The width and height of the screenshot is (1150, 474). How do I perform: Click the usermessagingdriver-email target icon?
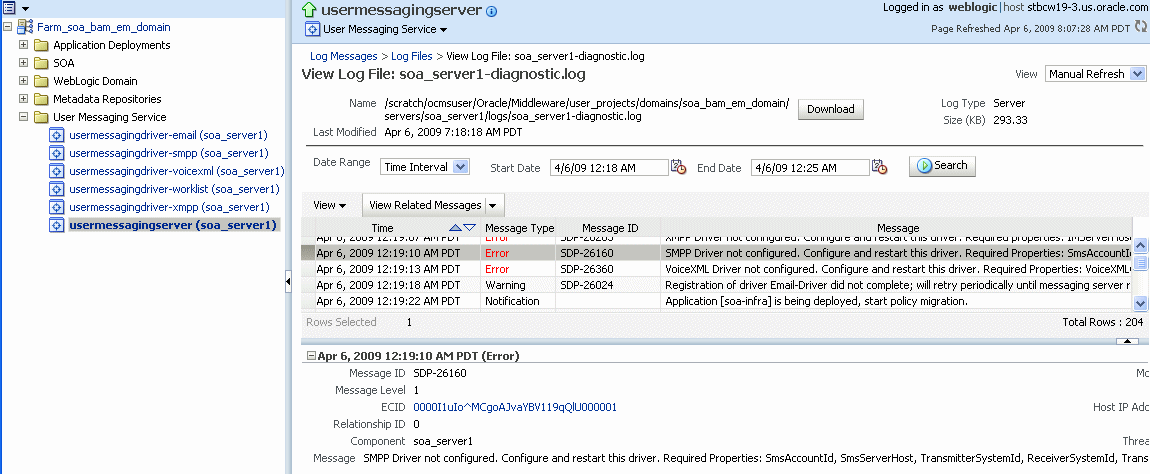click(57, 135)
